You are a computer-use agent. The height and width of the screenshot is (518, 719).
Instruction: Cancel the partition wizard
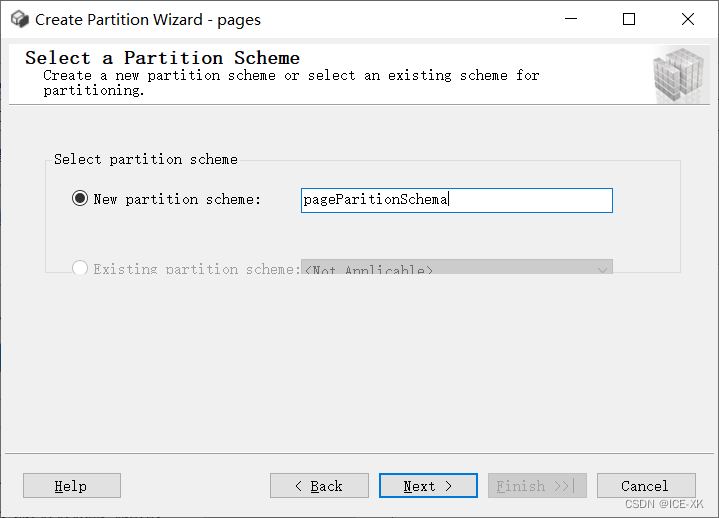tap(645, 486)
